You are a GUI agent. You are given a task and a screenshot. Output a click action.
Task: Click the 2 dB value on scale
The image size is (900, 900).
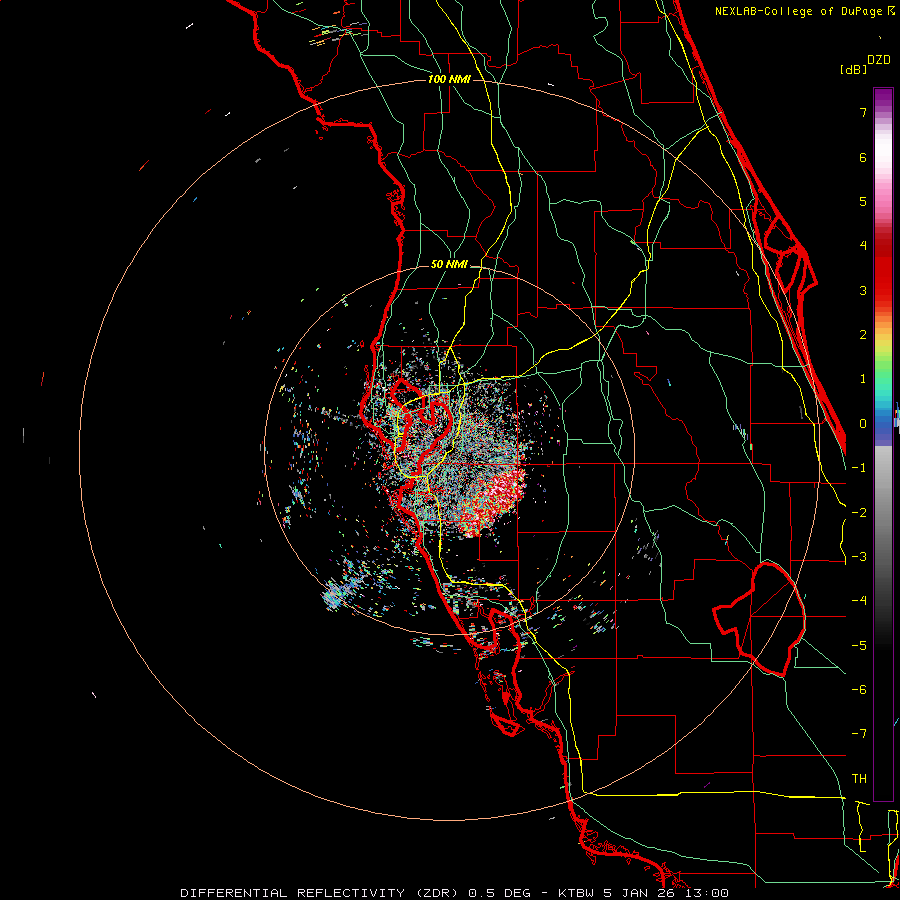[x=863, y=335]
